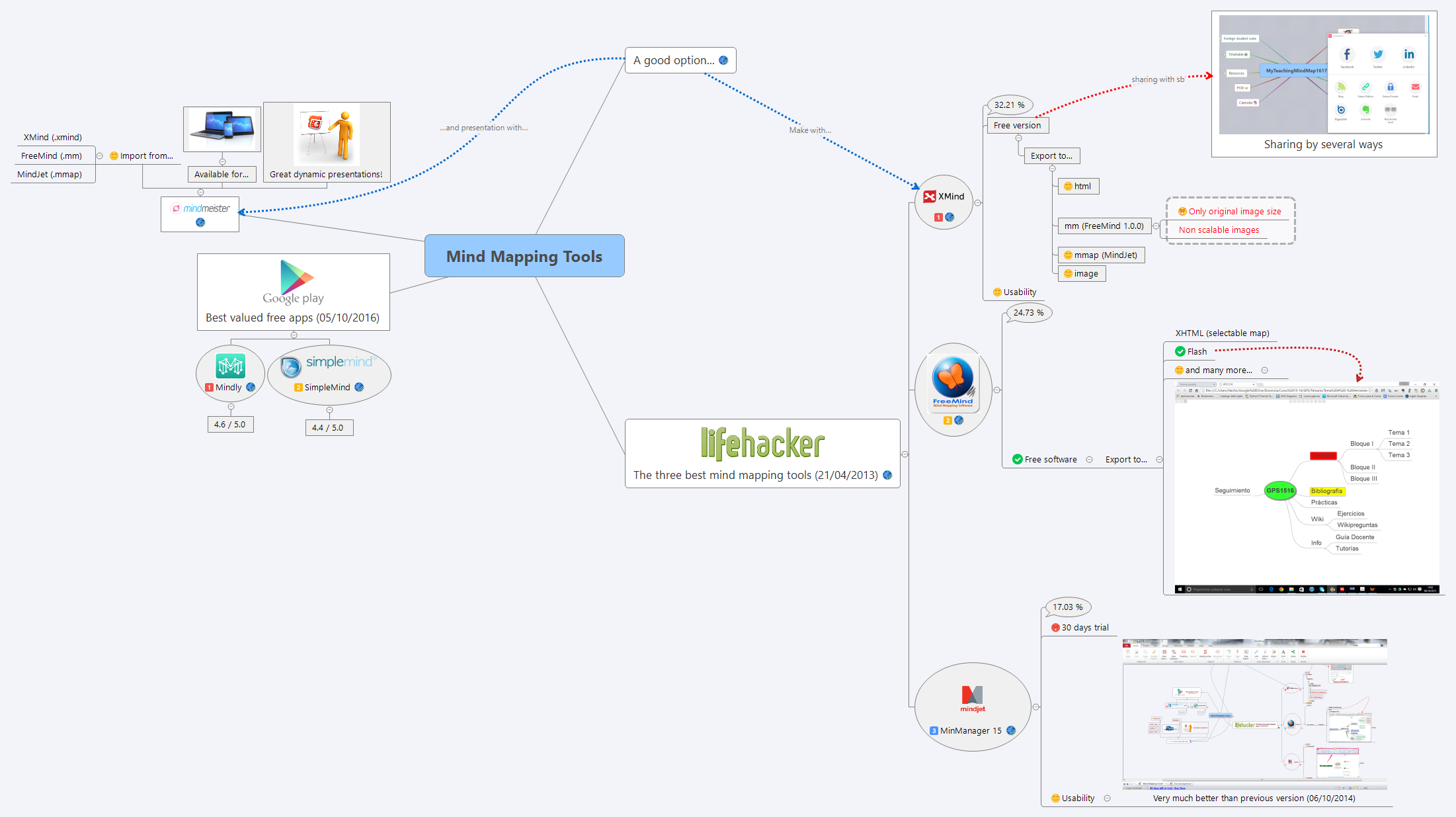Collapse the Free version branch
Image resolution: width=1456 pixels, height=817 pixels.
pyautogui.click(x=1020, y=138)
